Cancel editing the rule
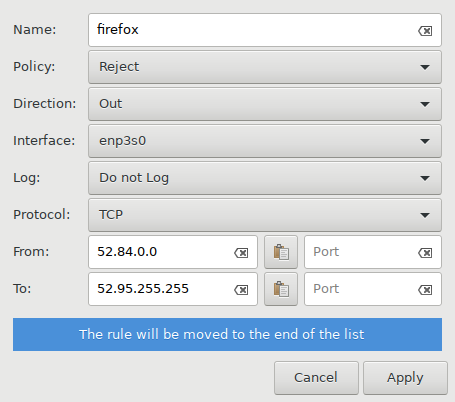This screenshot has width=455, height=402. point(316,378)
